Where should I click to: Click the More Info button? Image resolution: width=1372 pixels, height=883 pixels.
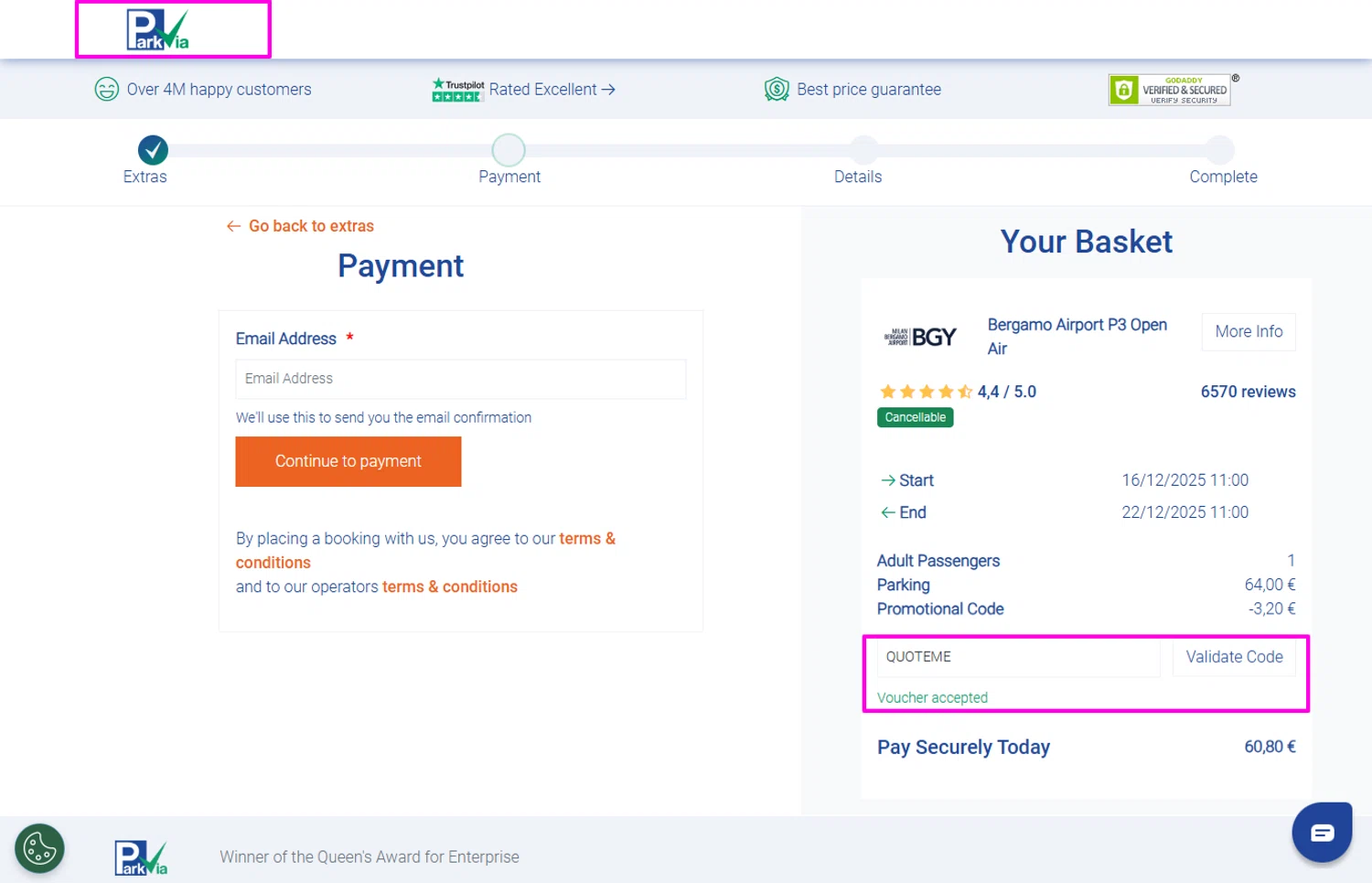click(x=1249, y=331)
